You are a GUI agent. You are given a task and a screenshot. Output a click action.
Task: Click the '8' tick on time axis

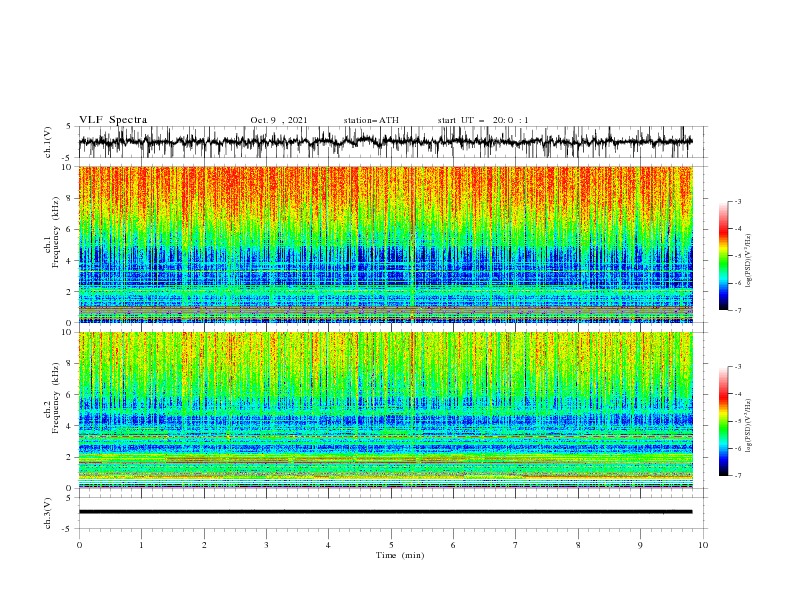(578, 545)
